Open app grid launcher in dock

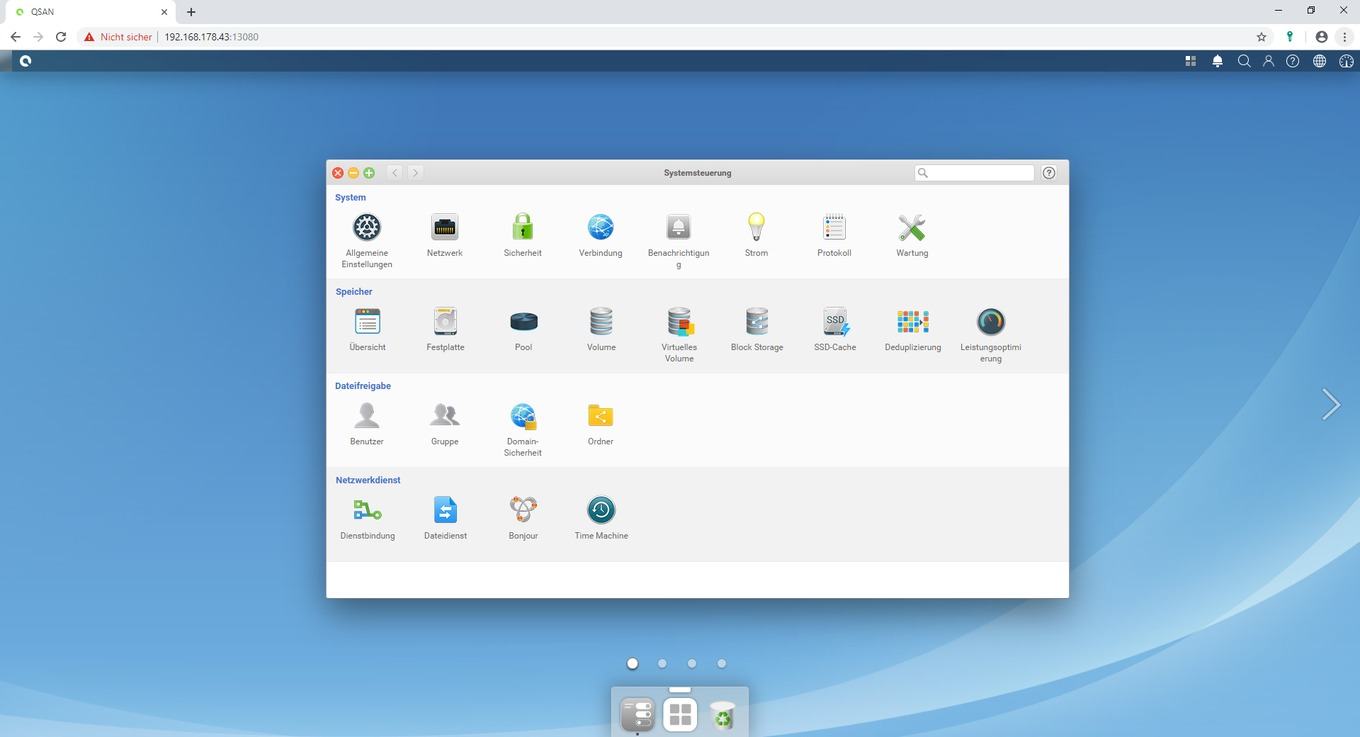pos(680,714)
